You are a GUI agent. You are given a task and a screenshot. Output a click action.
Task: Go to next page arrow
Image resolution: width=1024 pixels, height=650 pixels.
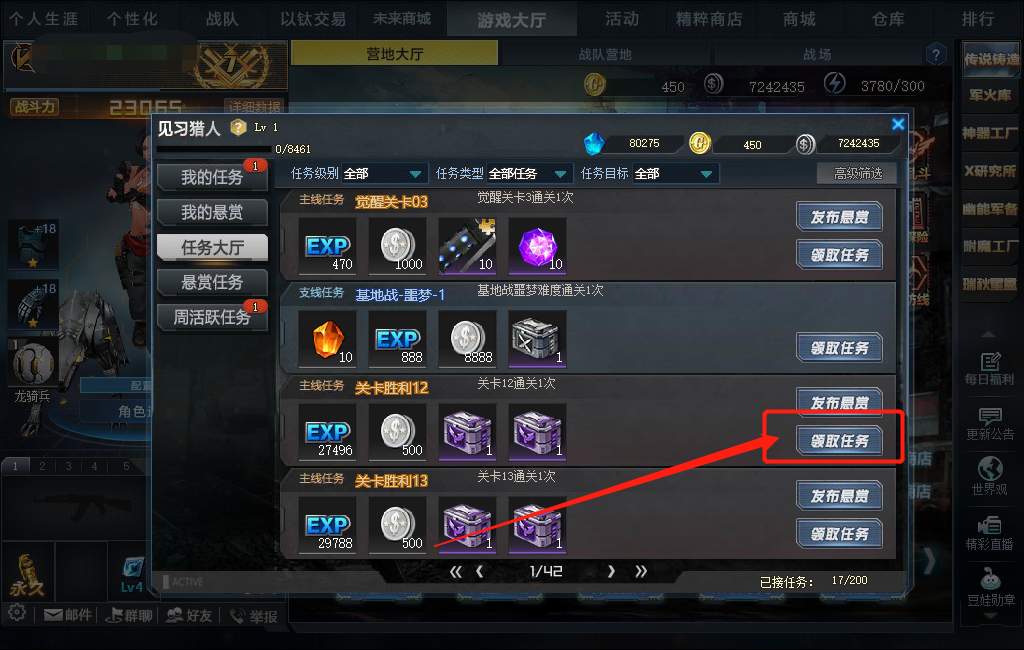[611, 572]
